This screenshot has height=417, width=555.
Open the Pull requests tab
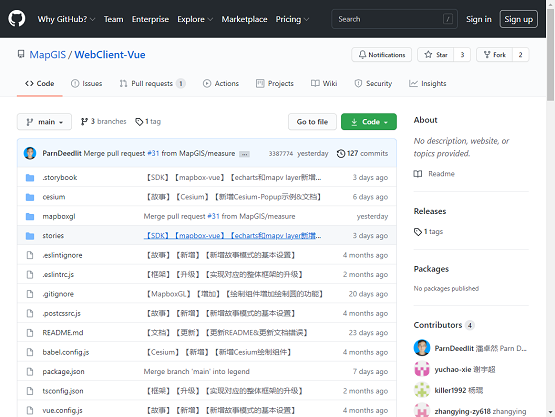click(x=152, y=84)
